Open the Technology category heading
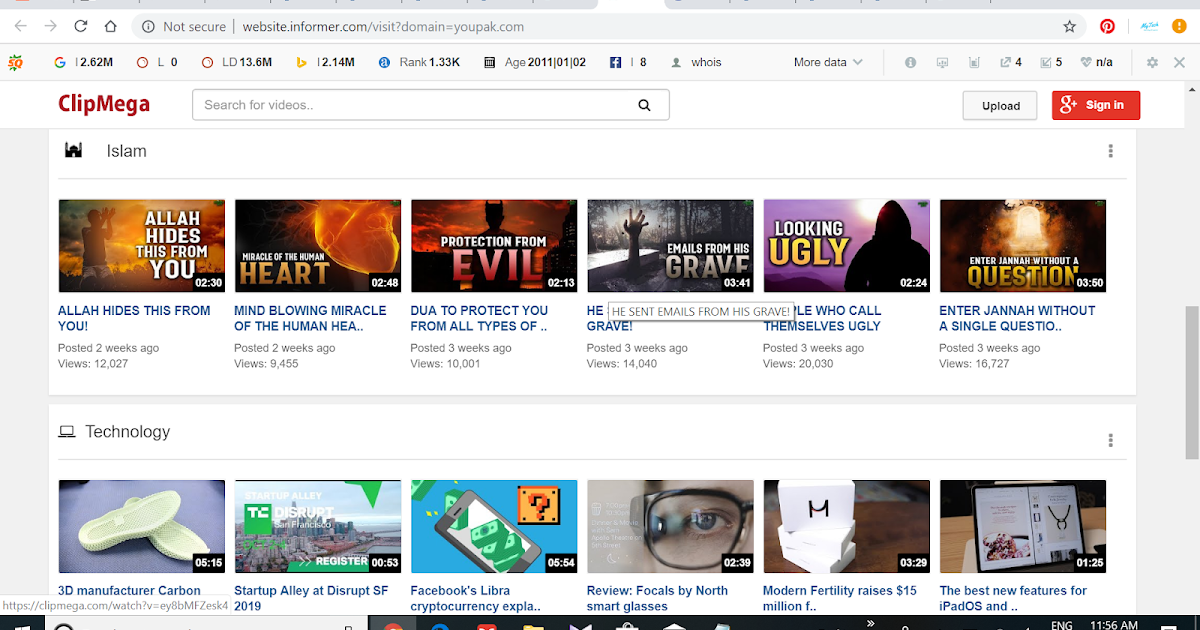 (x=128, y=432)
